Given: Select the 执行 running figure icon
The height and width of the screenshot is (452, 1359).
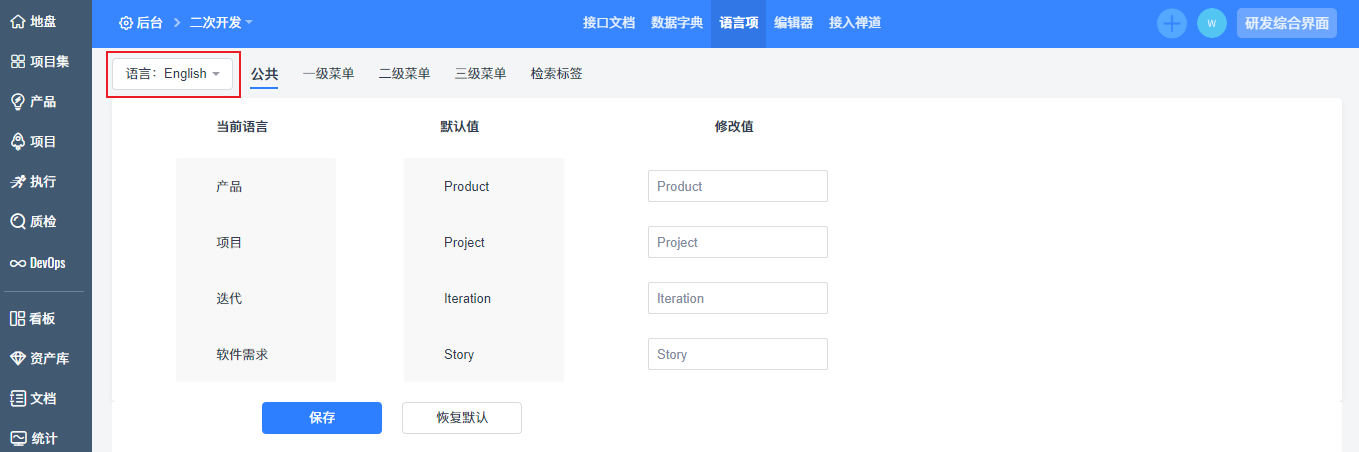Looking at the screenshot, I should pos(17,182).
